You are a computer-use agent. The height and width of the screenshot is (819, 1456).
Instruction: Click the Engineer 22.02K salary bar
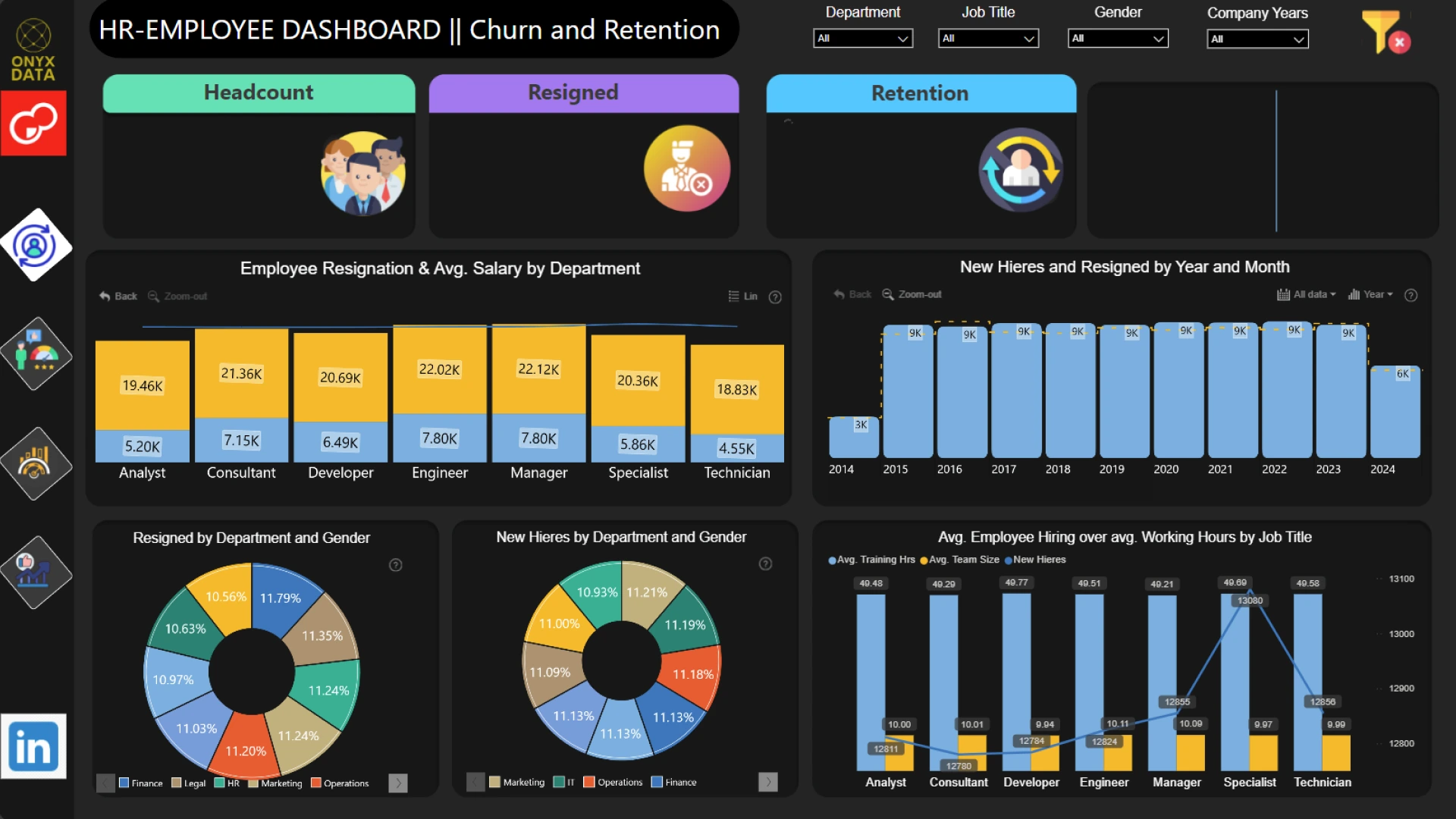(x=440, y=370)
